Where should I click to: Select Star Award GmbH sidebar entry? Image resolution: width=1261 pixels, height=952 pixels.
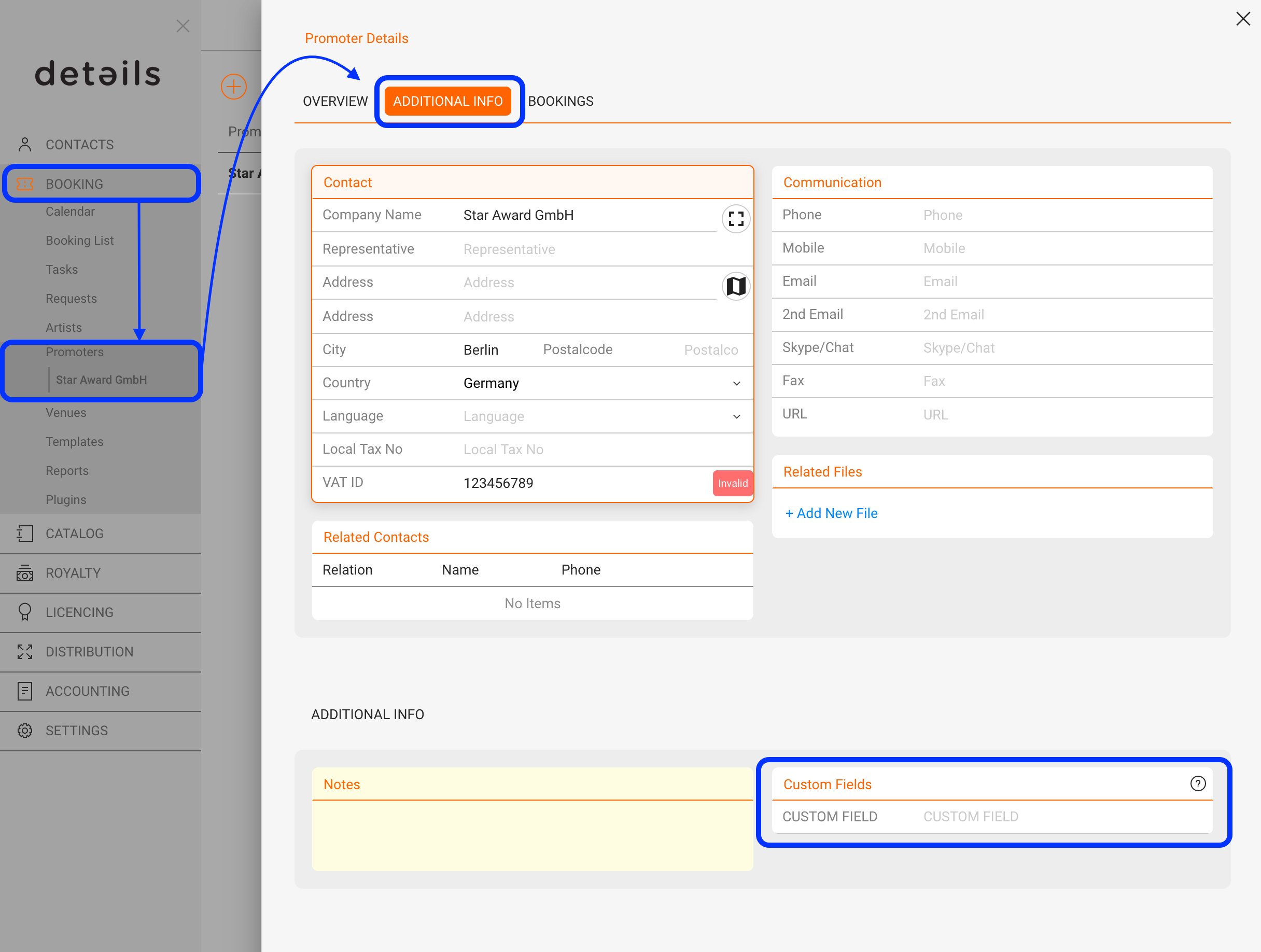(x=102, y=380)
